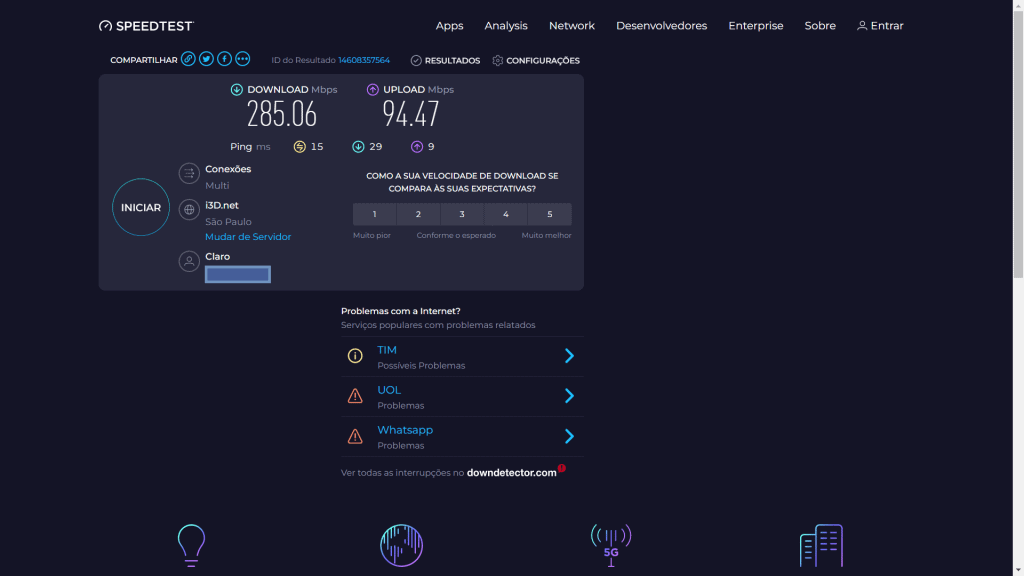The height and width of the screenshot is (576, 1024).
Task: Open the Desenvolvedores menu
Action: pos(661,26)
